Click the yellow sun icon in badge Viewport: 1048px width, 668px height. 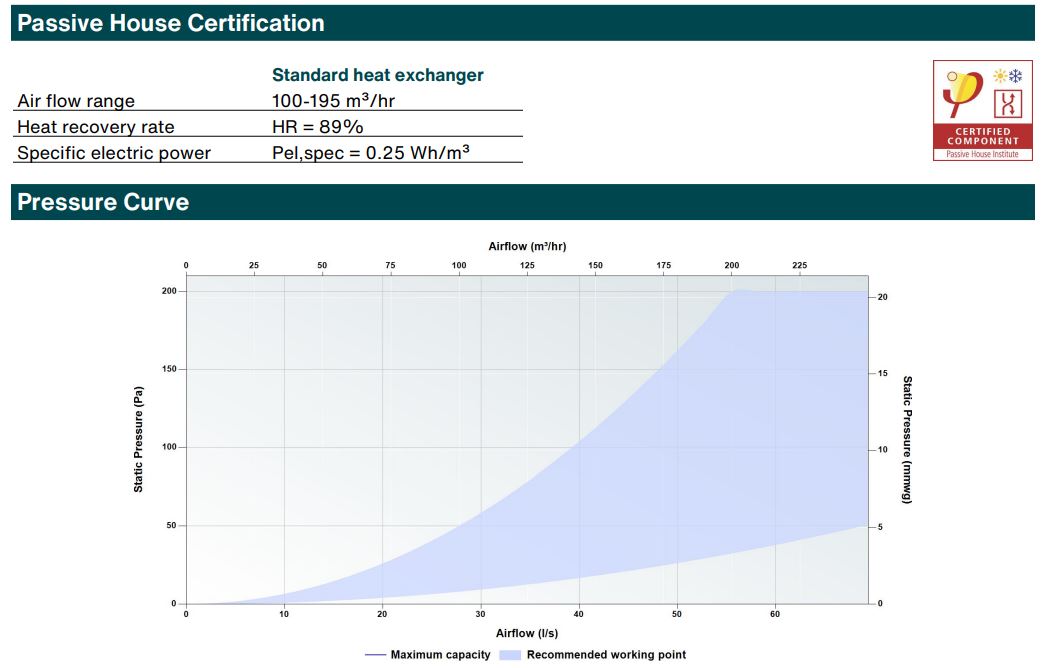(x=1000, y=76)
